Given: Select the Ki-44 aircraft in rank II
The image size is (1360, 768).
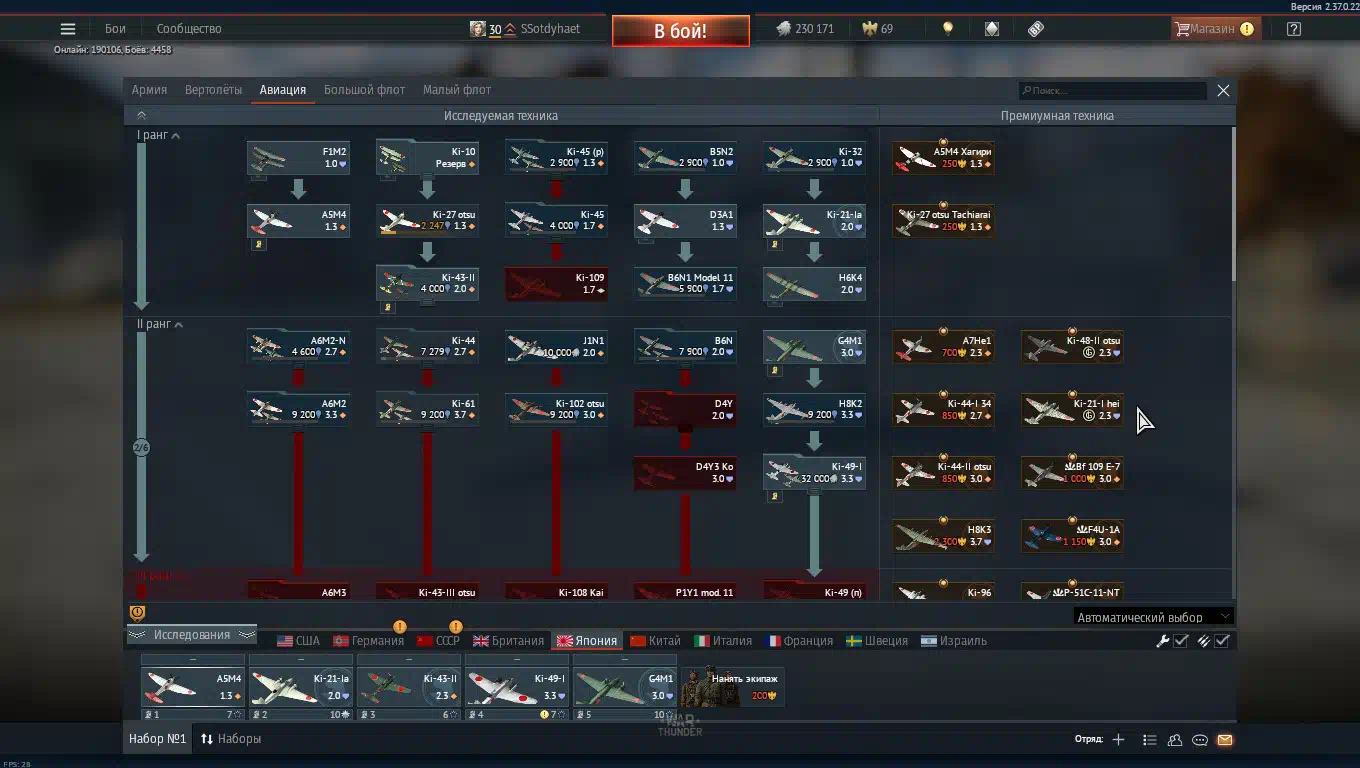Looking at the screenshot, I should pos(427,347).
